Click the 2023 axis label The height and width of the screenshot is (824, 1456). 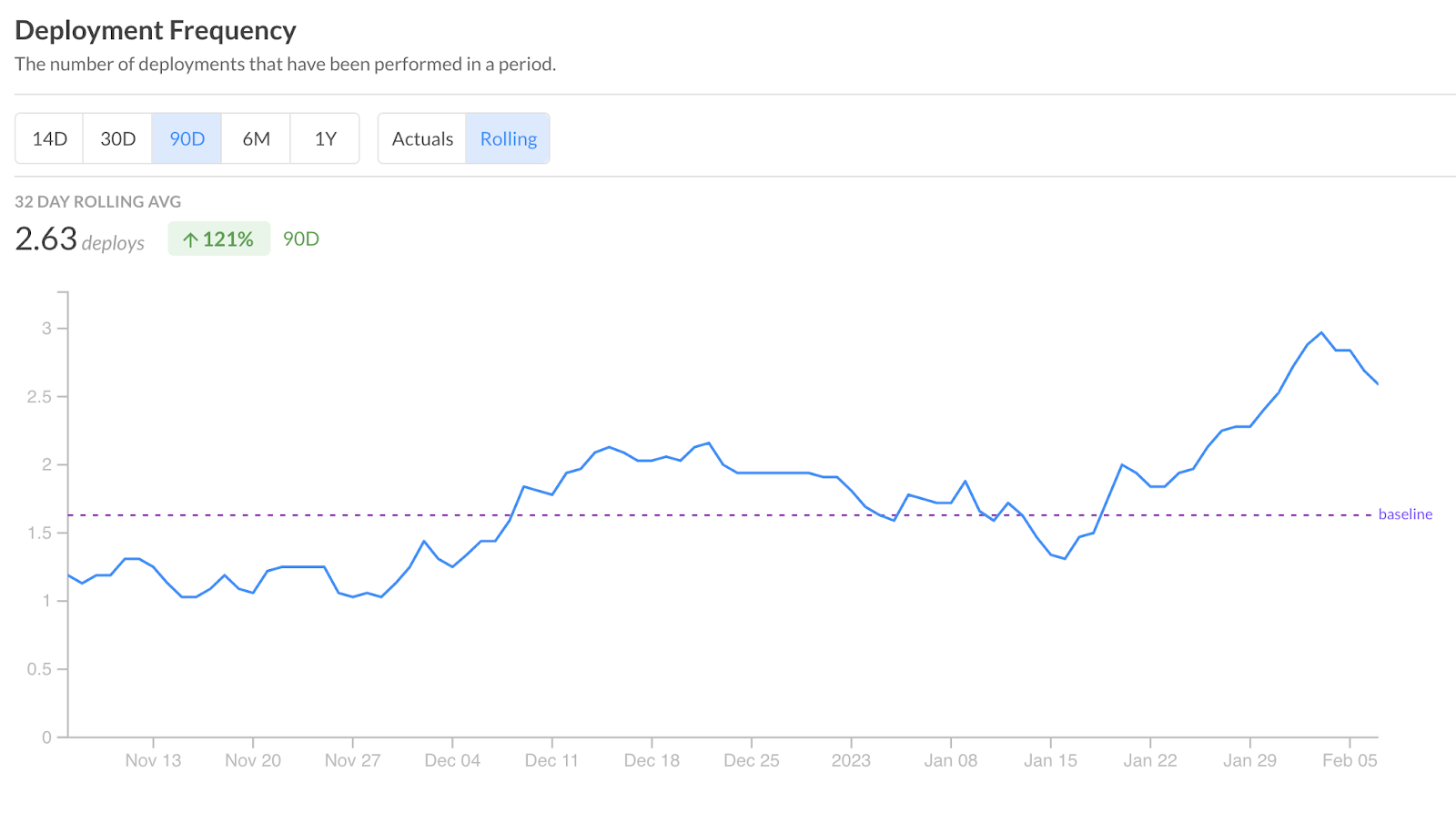tap(851, 760)
